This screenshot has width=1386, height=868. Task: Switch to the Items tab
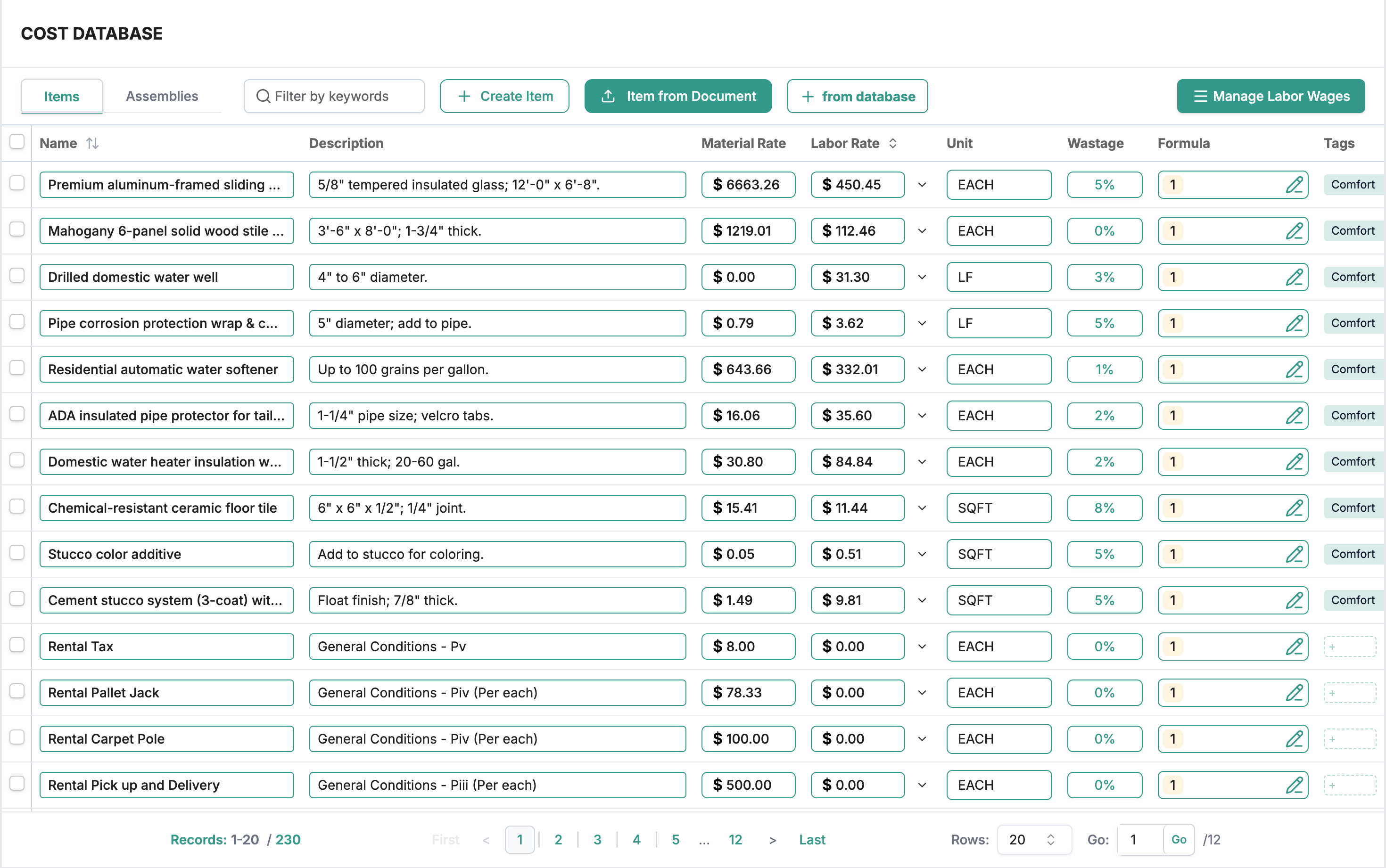coord(62,97)
